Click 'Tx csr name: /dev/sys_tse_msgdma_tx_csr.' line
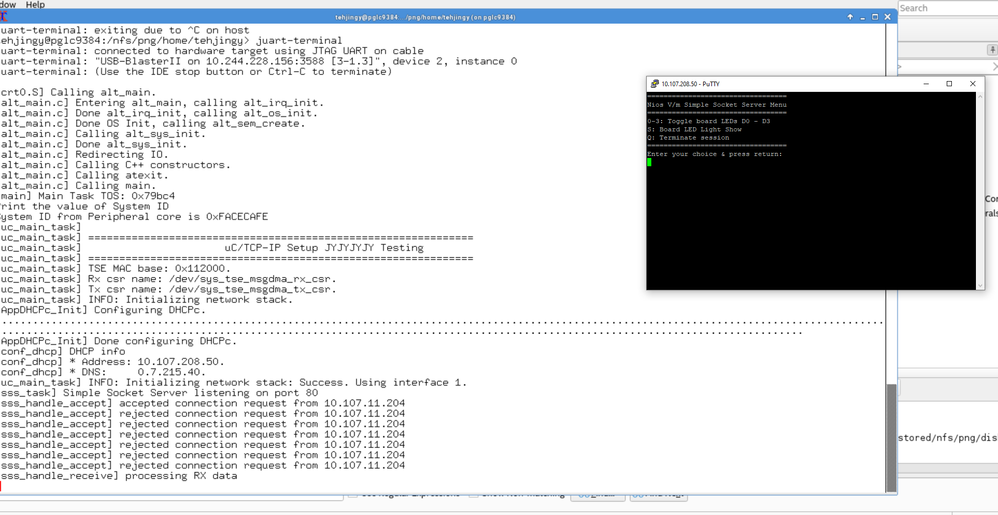Viewport: 998px width, 515px height. tap(168, 290)
